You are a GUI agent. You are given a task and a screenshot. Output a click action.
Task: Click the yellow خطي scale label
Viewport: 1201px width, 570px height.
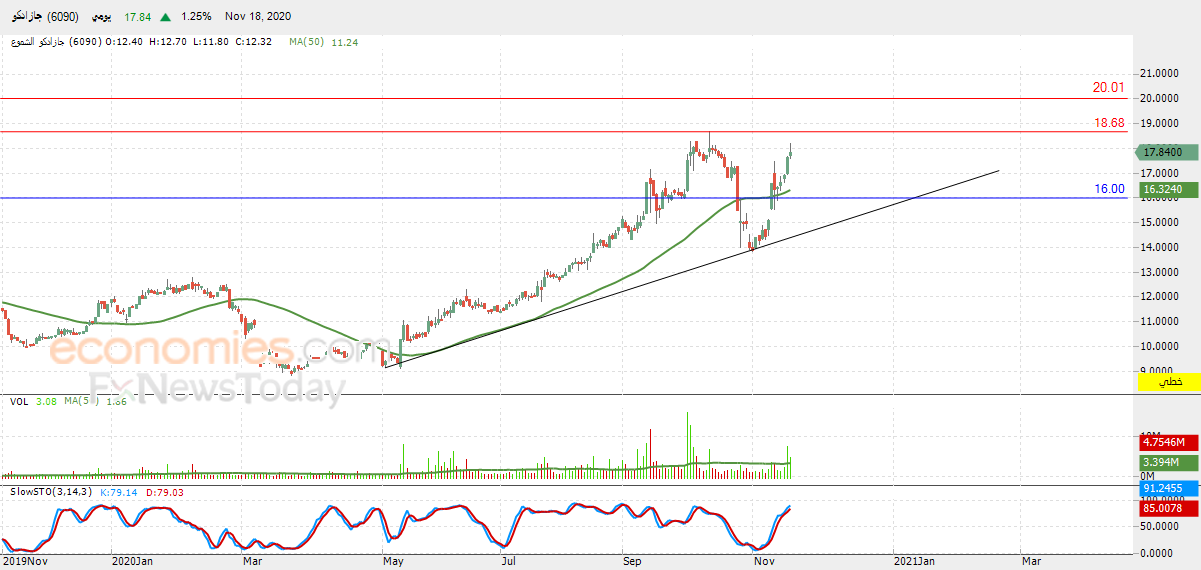(x=1167, y=382)
